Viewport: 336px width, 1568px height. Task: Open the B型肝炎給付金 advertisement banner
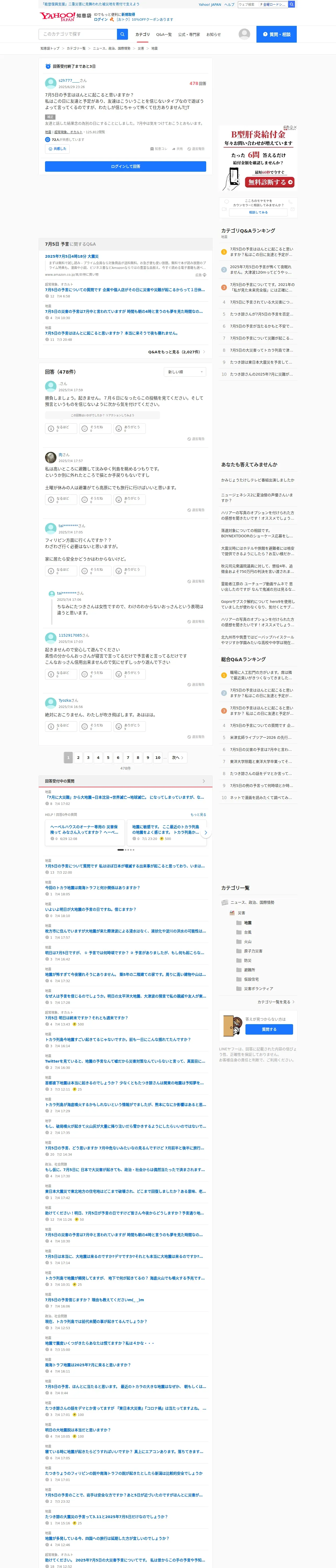coord(259,159)
